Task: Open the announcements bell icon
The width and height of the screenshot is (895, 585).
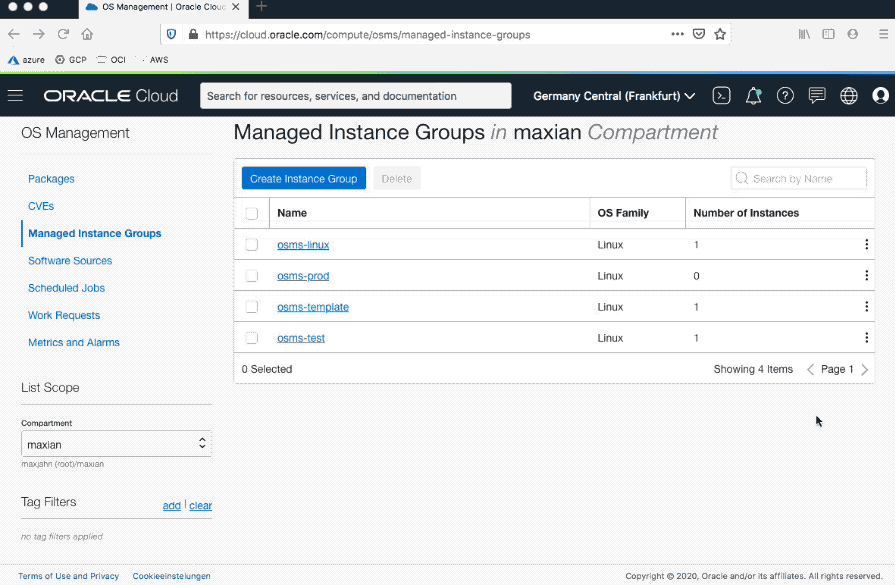Action: click(753, 96)
